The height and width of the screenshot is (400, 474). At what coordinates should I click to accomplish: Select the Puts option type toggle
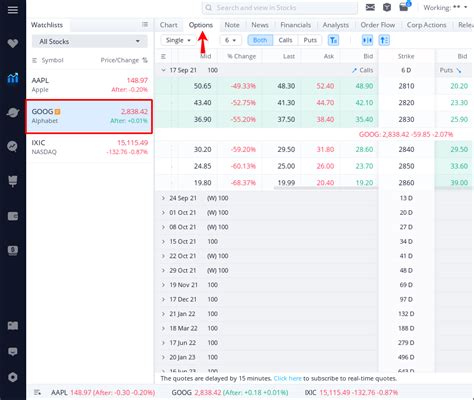pos(310,40)
